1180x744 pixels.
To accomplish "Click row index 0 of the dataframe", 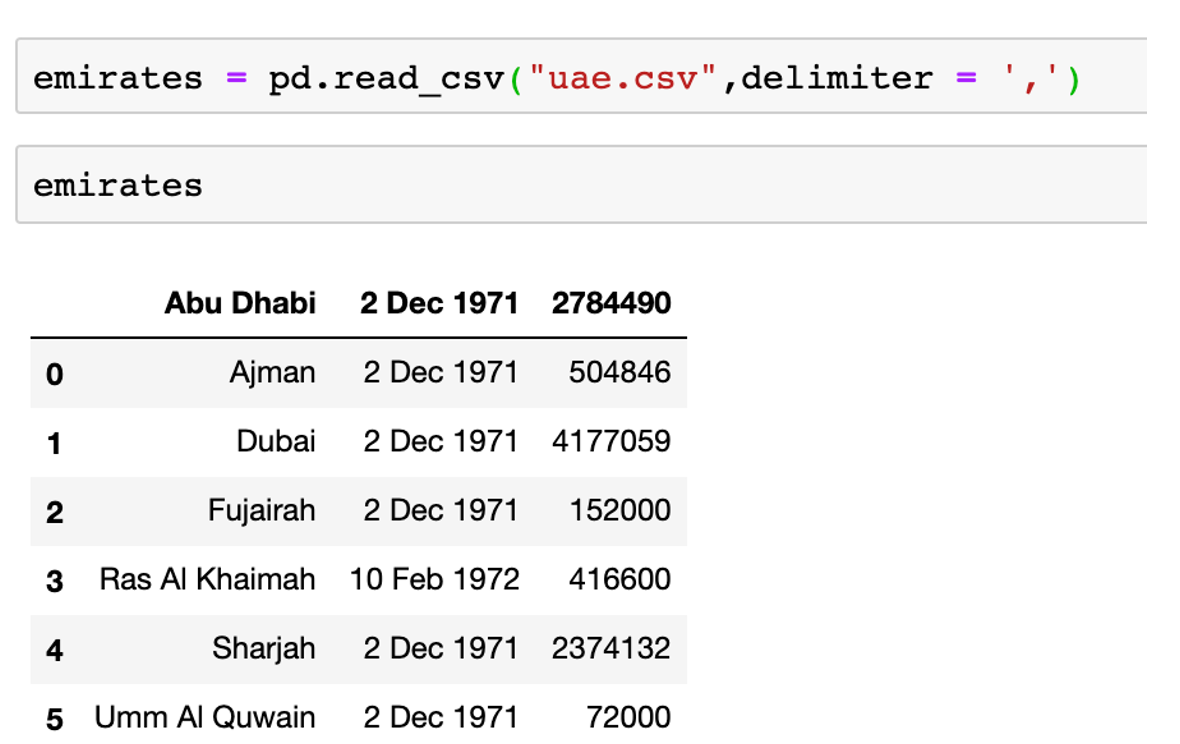I will pyautogui.click(x=54, y=374).
